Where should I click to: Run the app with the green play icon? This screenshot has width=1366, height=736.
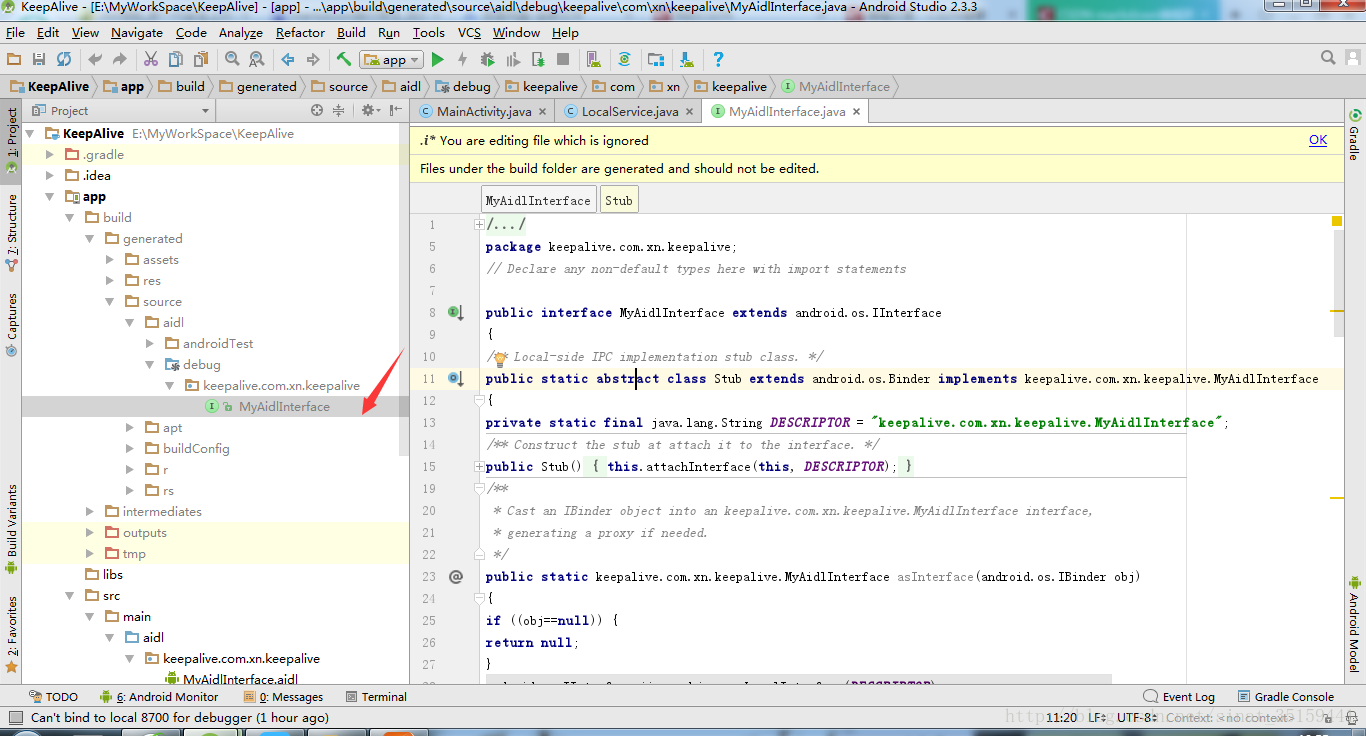tap(437, 60)
